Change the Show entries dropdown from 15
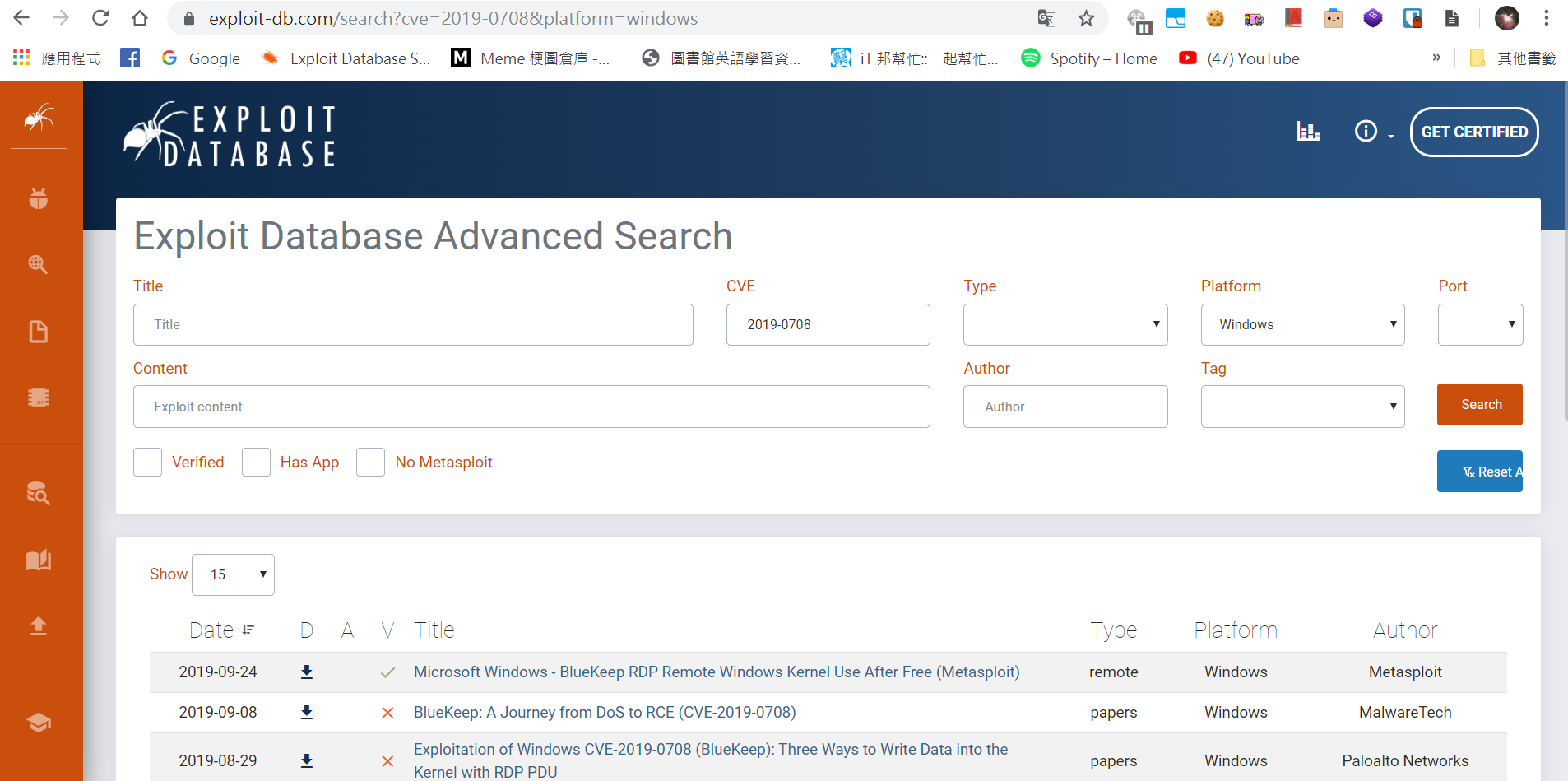 [x=233, y=574]
